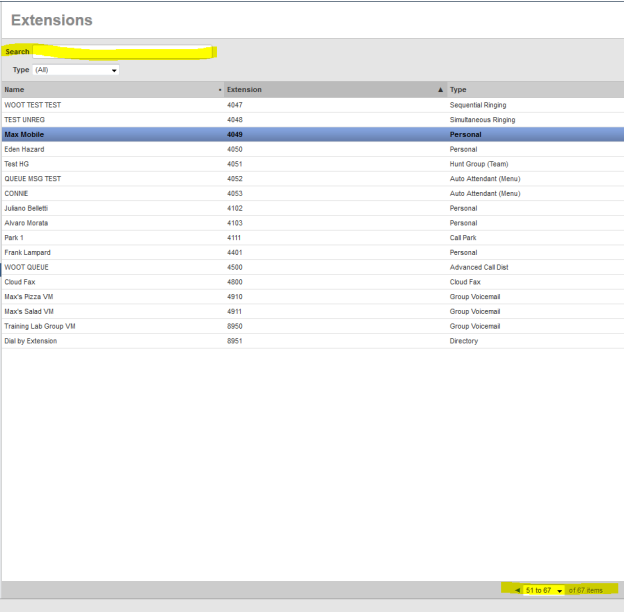
Task: Click the Extension sort ascending arrow
Action: point(440,90)
